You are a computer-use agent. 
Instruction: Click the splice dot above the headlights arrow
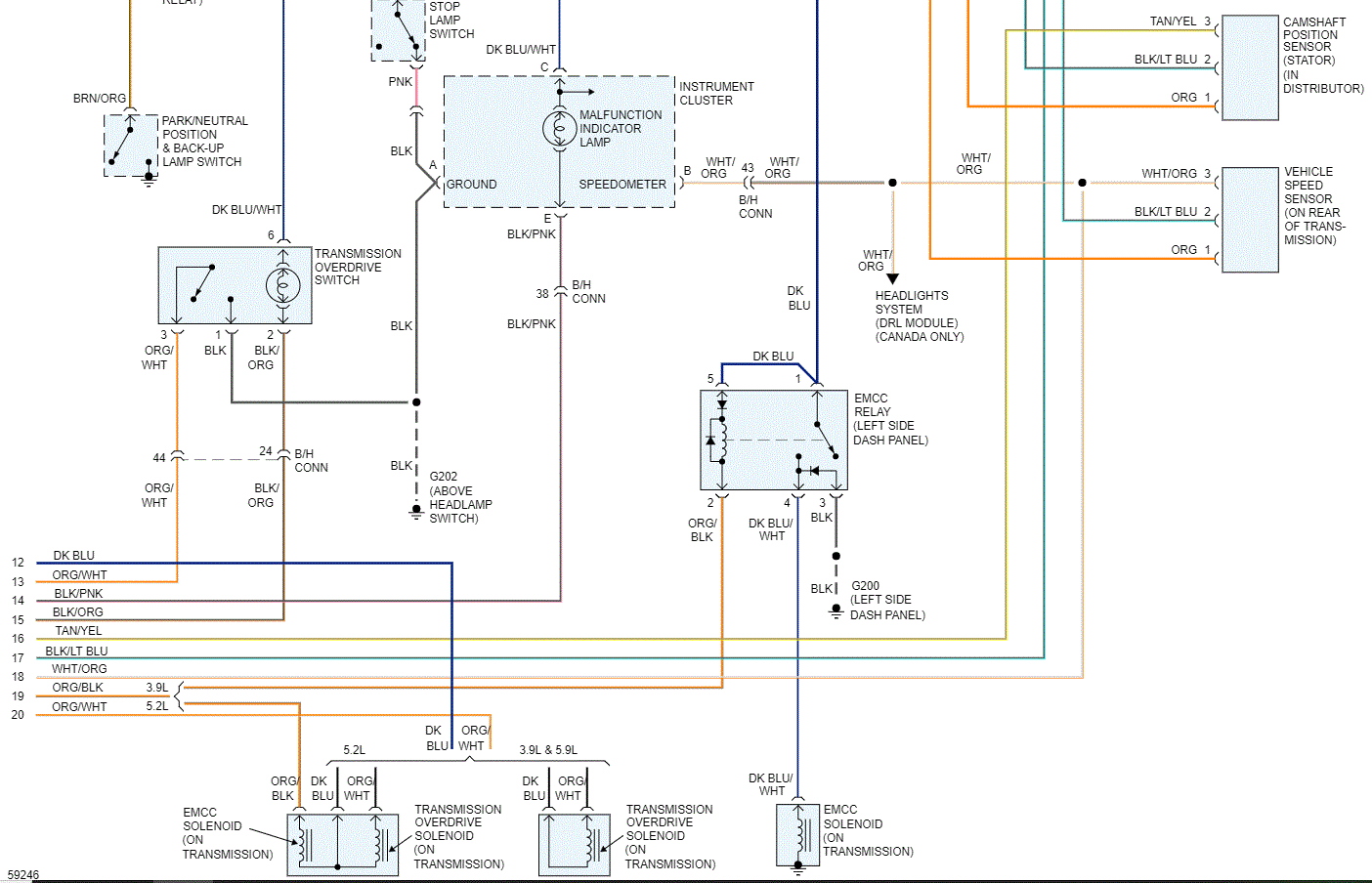pos(892,183)
